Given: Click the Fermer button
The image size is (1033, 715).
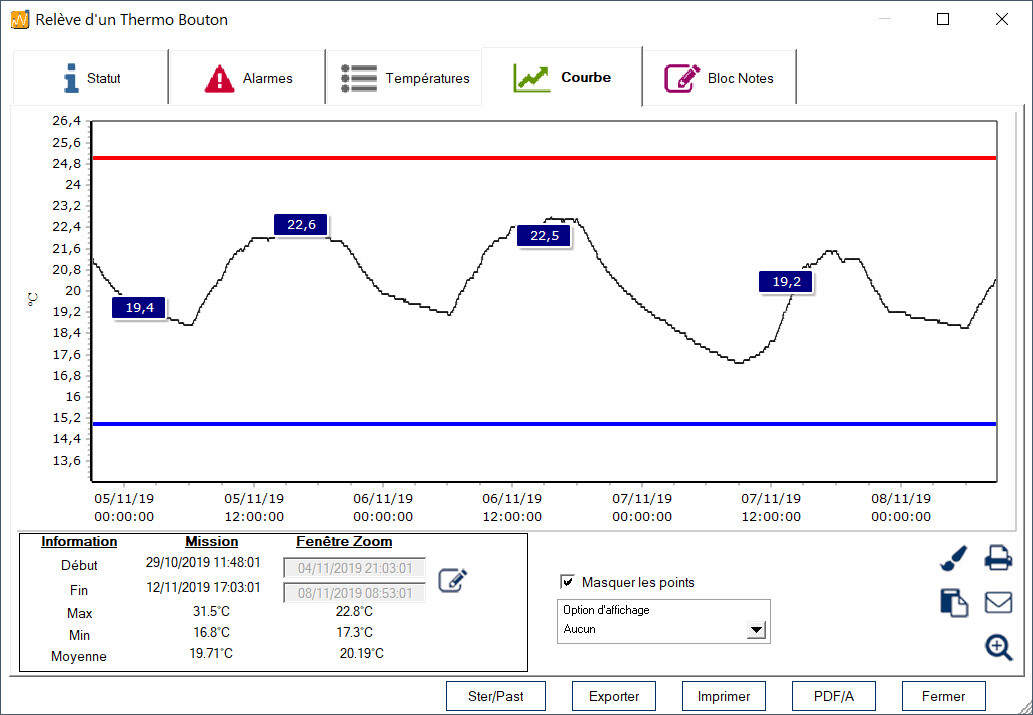Looking at the screenshot, I should click(943, 696).
